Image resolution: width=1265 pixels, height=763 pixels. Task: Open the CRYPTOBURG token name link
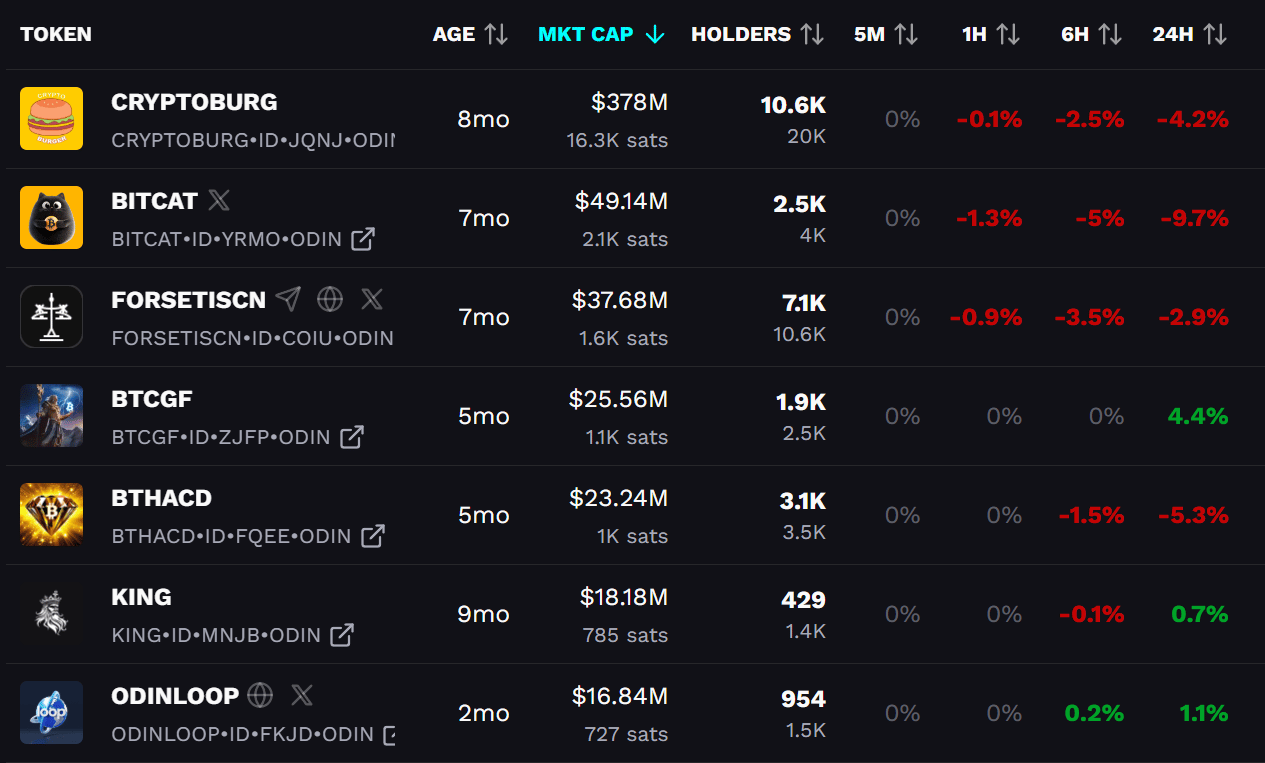pos(194,102)
